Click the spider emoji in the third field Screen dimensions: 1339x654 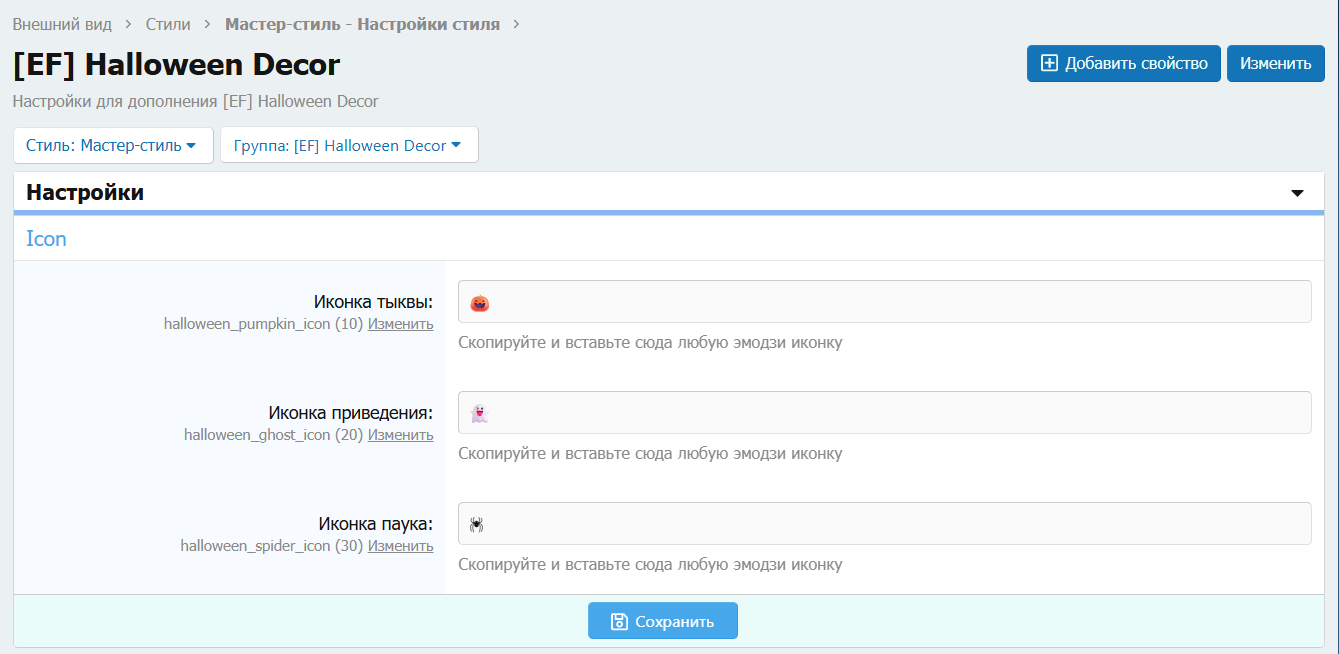click(x=477, y=524)
